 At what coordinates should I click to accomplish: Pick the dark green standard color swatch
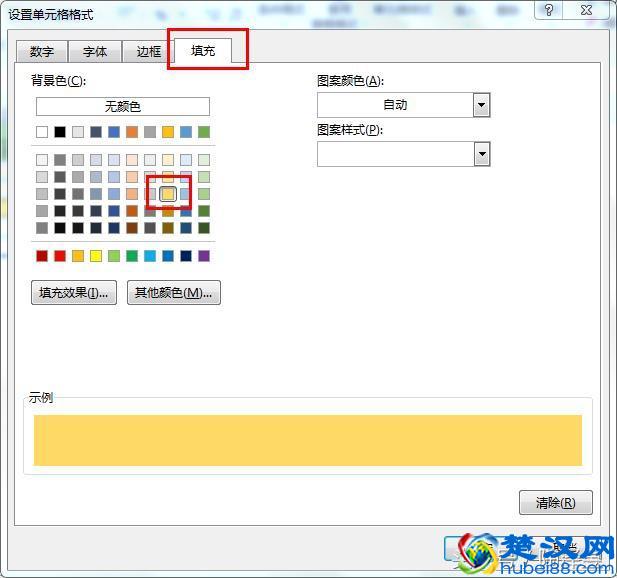pyautogui.click(x=132, y=256)
